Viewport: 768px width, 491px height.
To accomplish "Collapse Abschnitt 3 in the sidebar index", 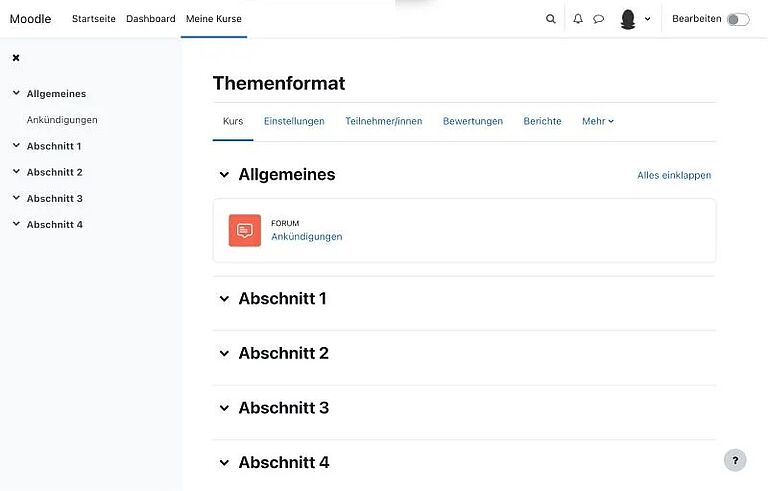I will point(16,198).
